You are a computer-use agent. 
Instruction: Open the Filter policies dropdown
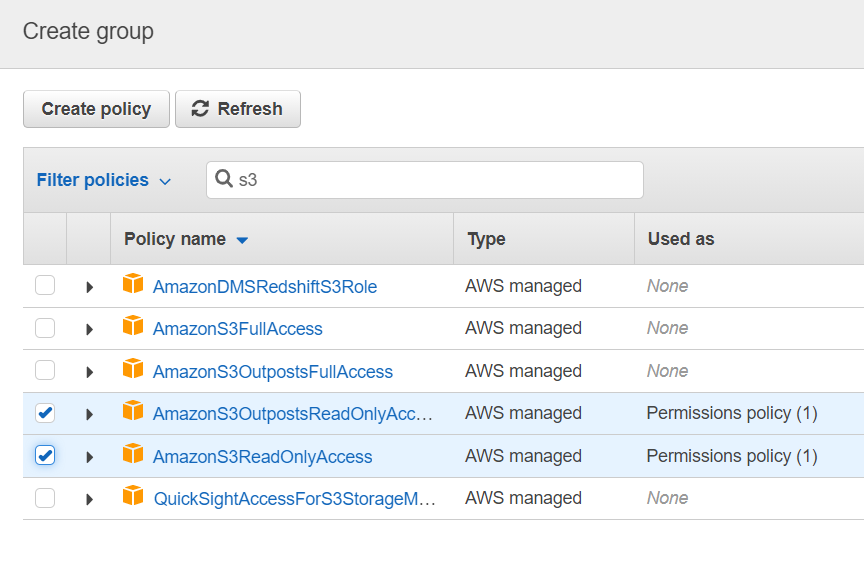(x=104, y=180)
